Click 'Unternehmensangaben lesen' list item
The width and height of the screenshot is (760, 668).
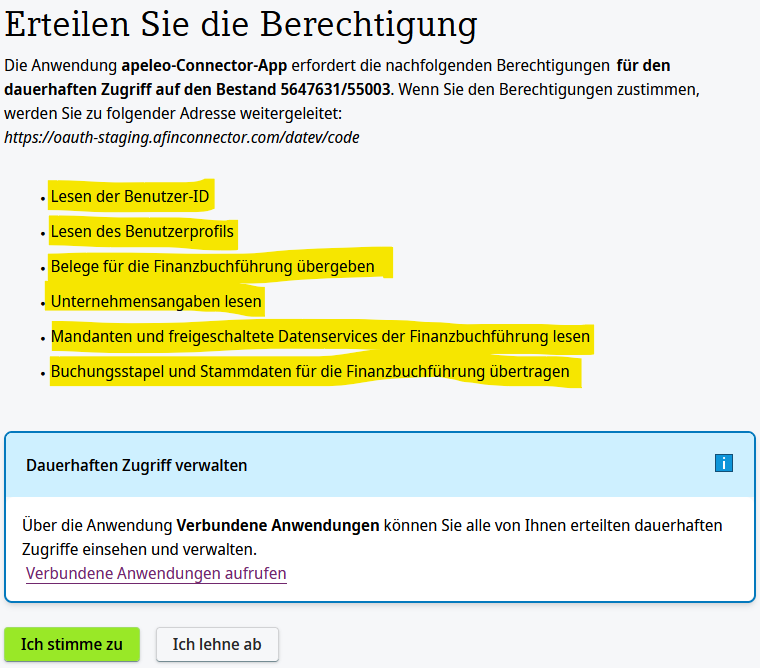(156, 302)
